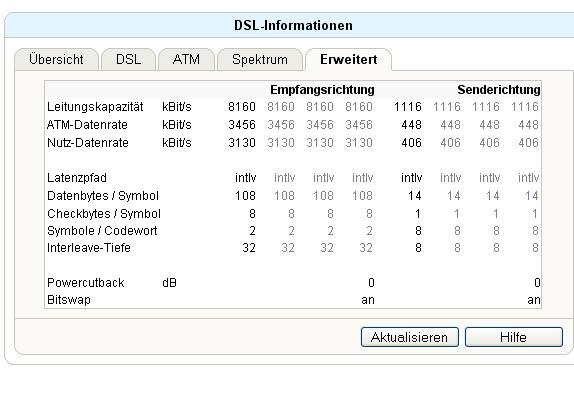Viewport: 574px width, 398px height.
Task: Click the Latenzpfad row label
Action: click(x=77, y=178)
